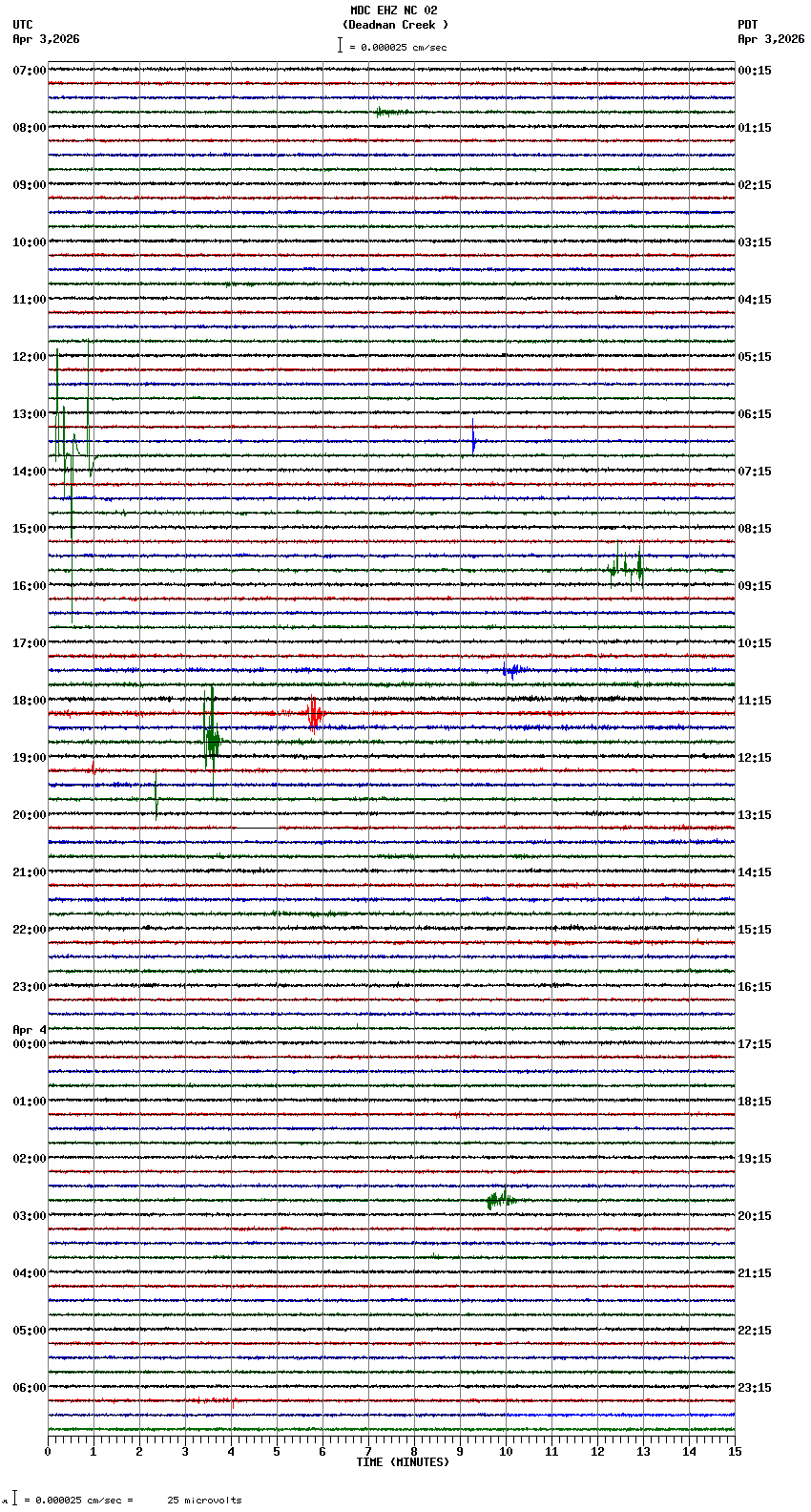Click the '18:00' UTC time label
The image size is (811, 1512).
[30, 701]
